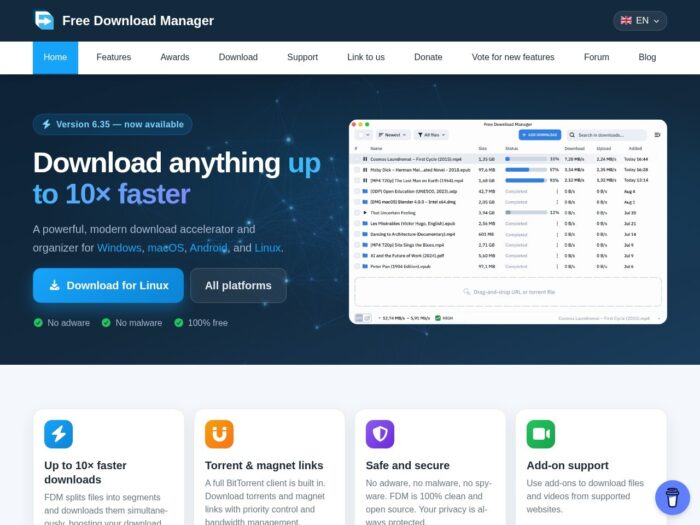Click the floating donate cup button
The width and height of the screenshot is (700, 525).
(672, 497)
